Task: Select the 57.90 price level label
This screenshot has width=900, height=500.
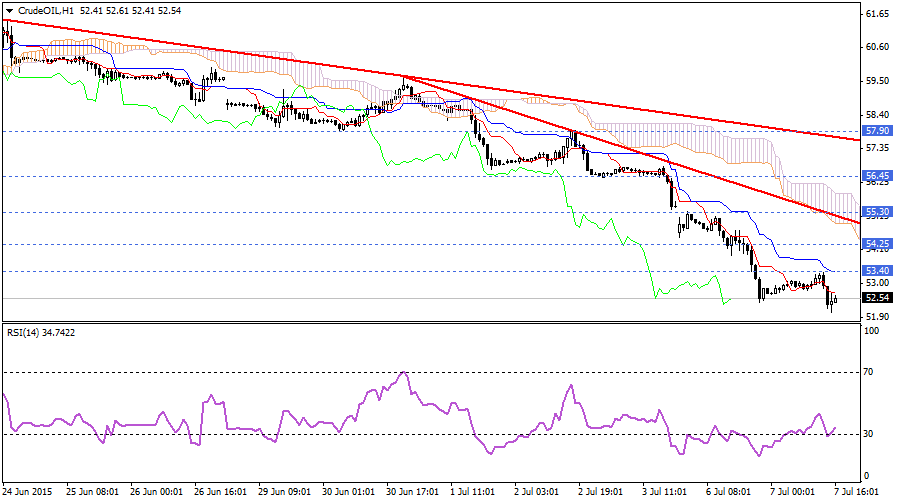Action: [x=876, y=131]
